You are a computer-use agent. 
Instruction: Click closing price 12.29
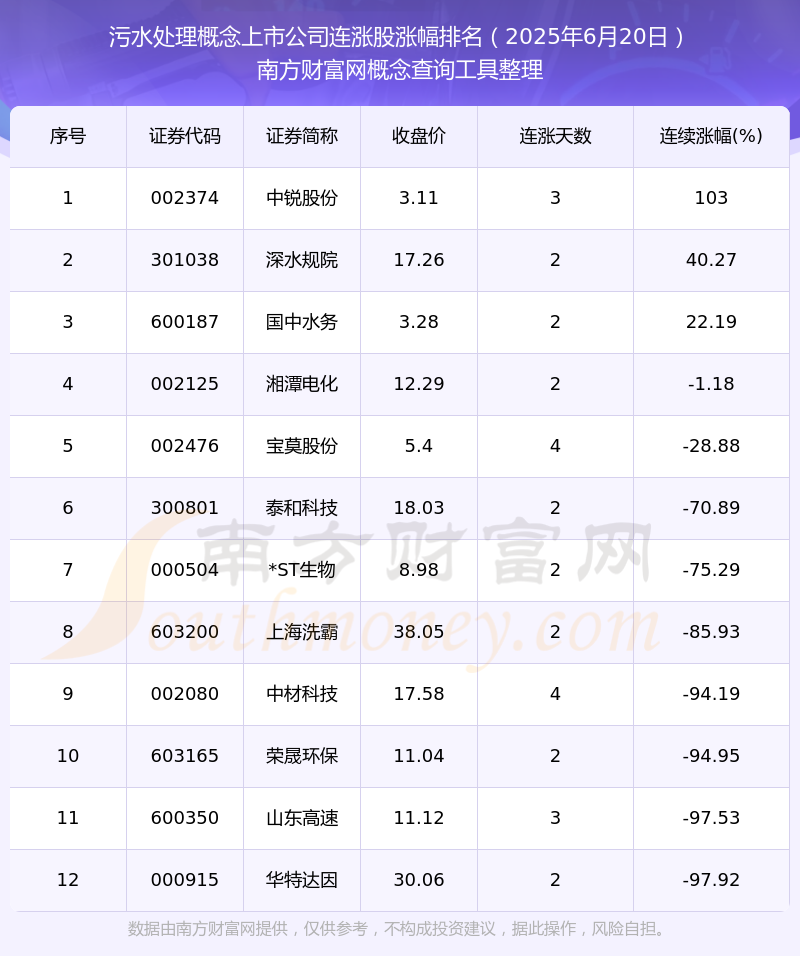point(419,384)
